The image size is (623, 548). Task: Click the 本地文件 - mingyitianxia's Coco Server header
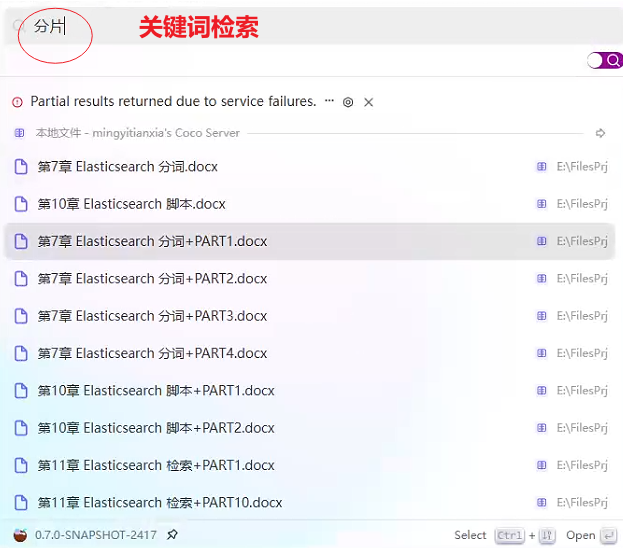pos(137,133)
